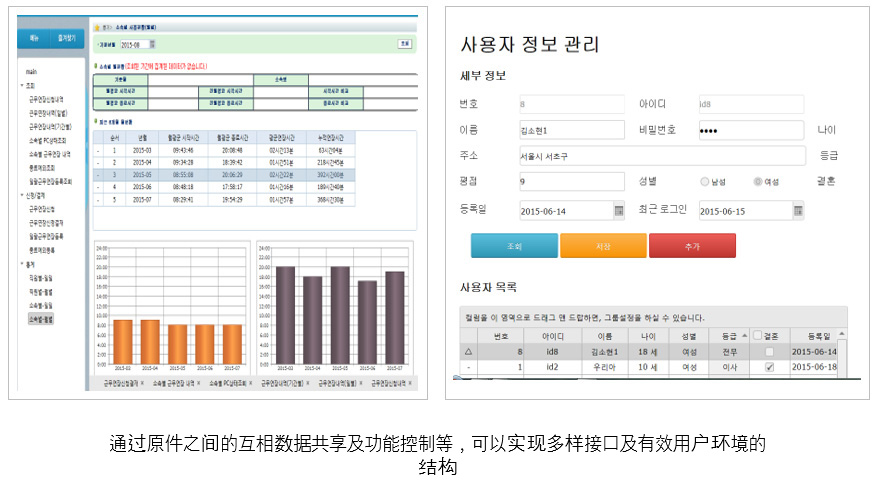Click the 주소 field with 서울시 서초구
This screenshot has width=876, height=500.
click(662, 156)
